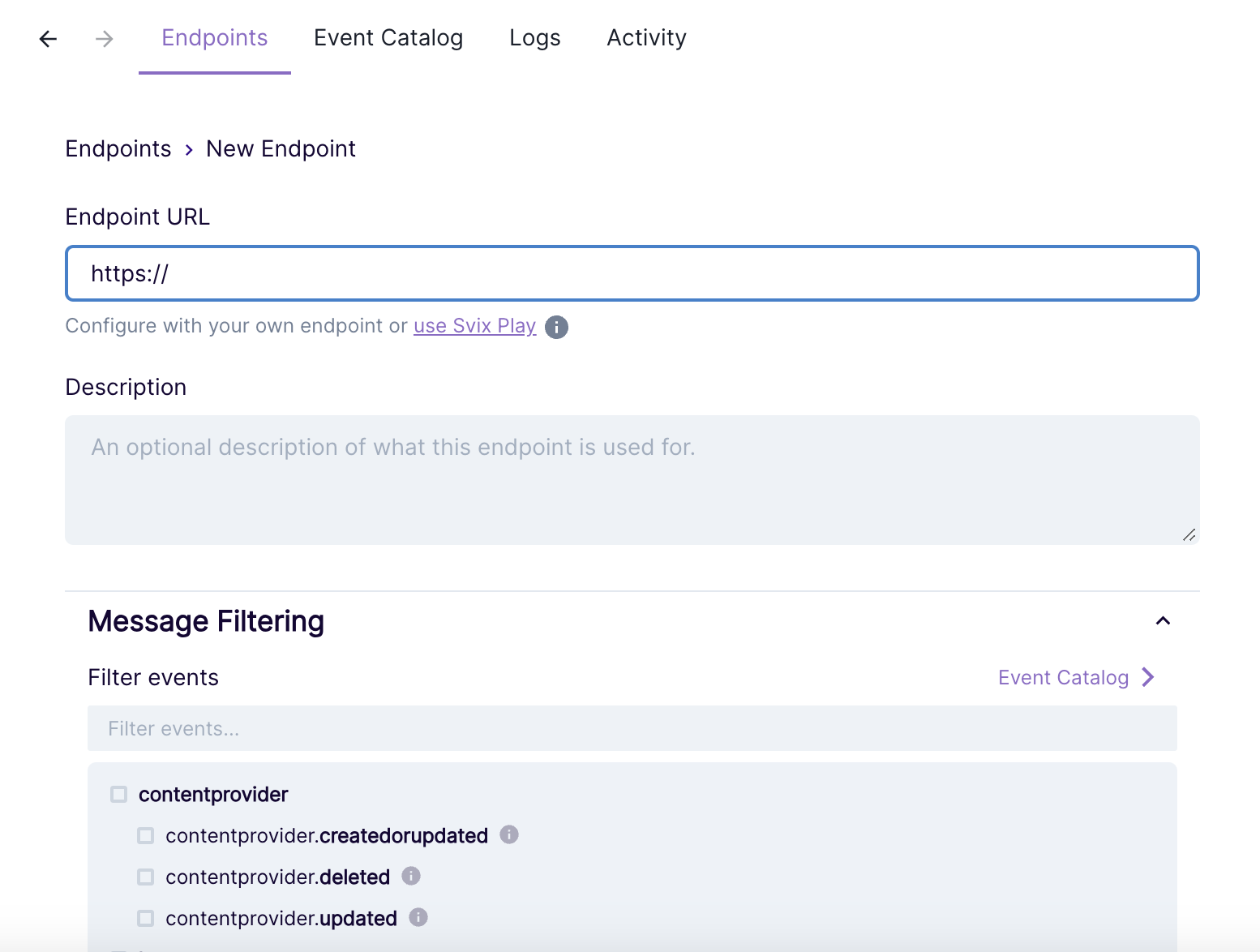Enable contentprovider.updated event
Screen dimensions: 1260x952
click(146, 918)
